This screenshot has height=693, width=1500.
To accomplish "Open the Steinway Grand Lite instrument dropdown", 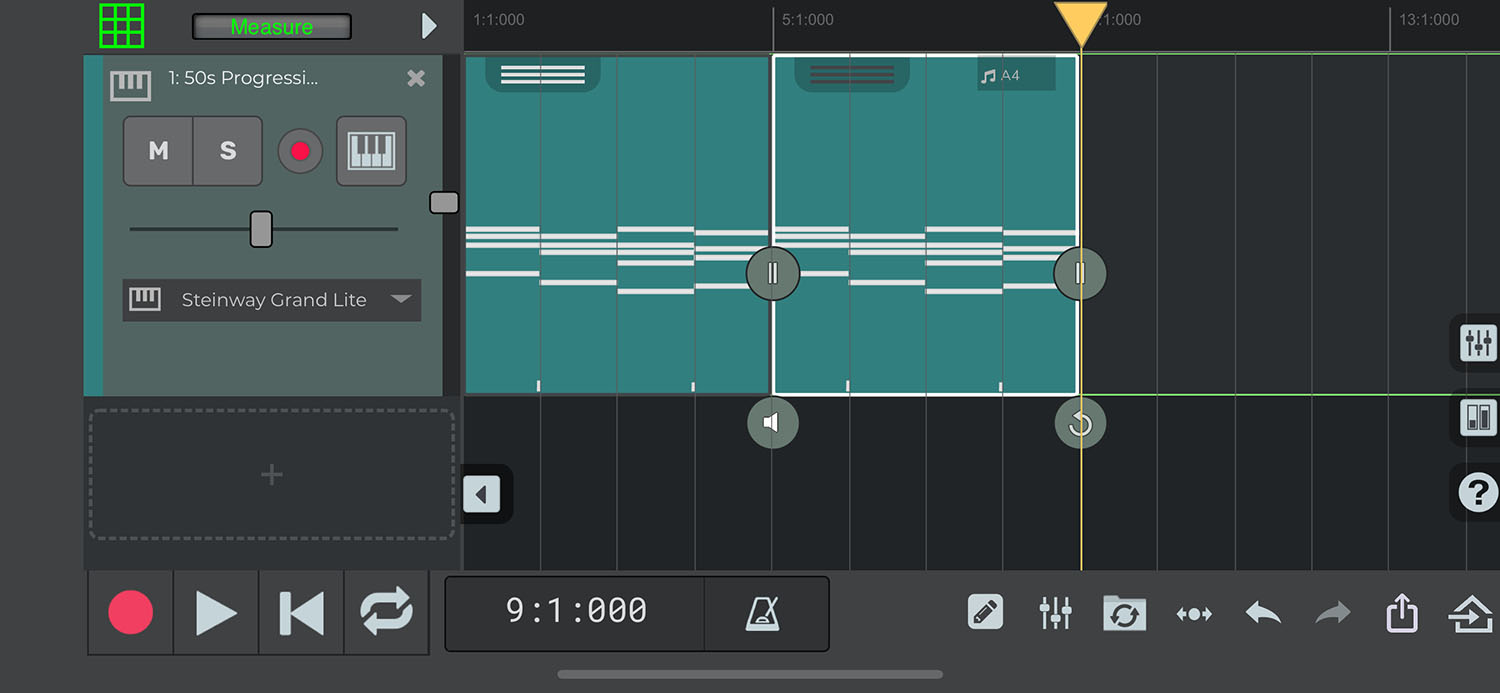I will (272, 300).
